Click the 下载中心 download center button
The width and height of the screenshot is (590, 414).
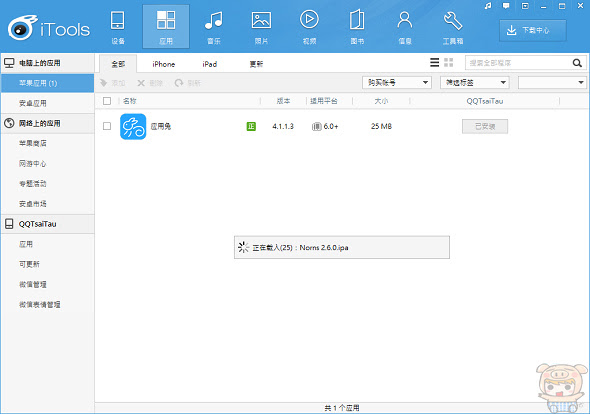click(532, 30)
